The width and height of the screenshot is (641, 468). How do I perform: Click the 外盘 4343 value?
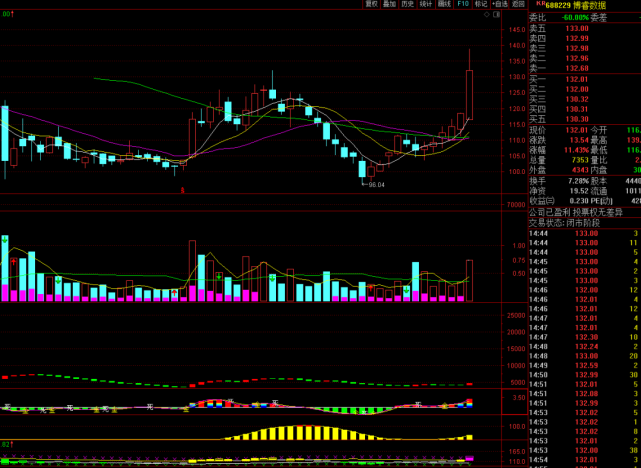(580, 170)
